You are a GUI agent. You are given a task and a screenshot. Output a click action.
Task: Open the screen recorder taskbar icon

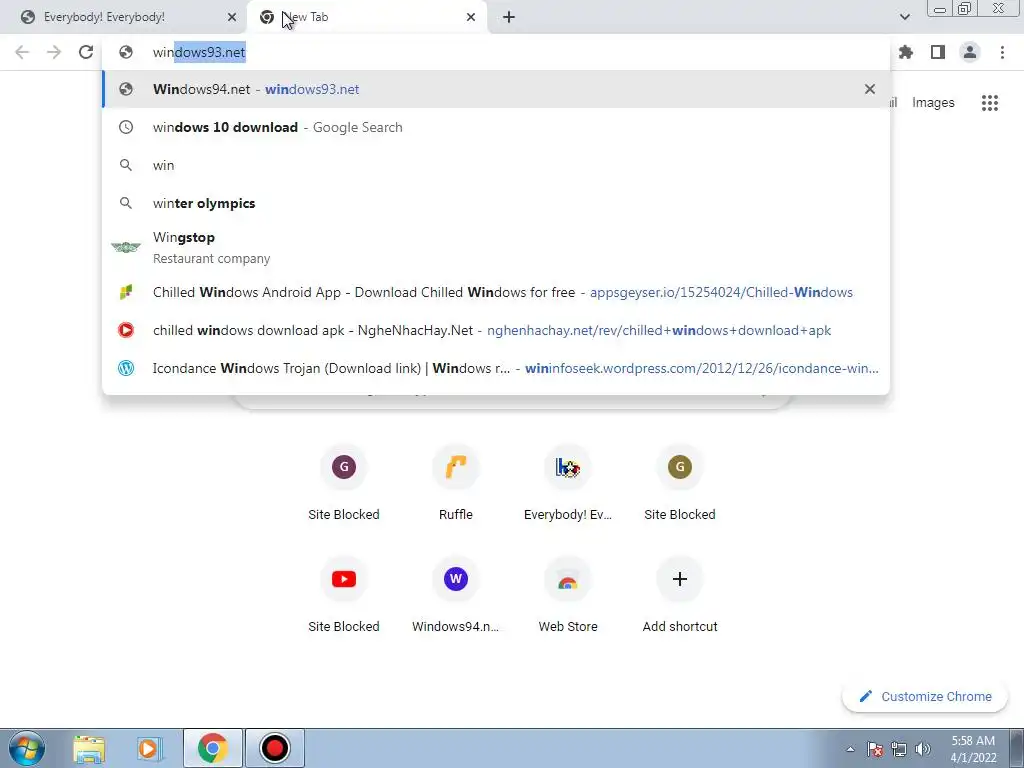(274, 748)
